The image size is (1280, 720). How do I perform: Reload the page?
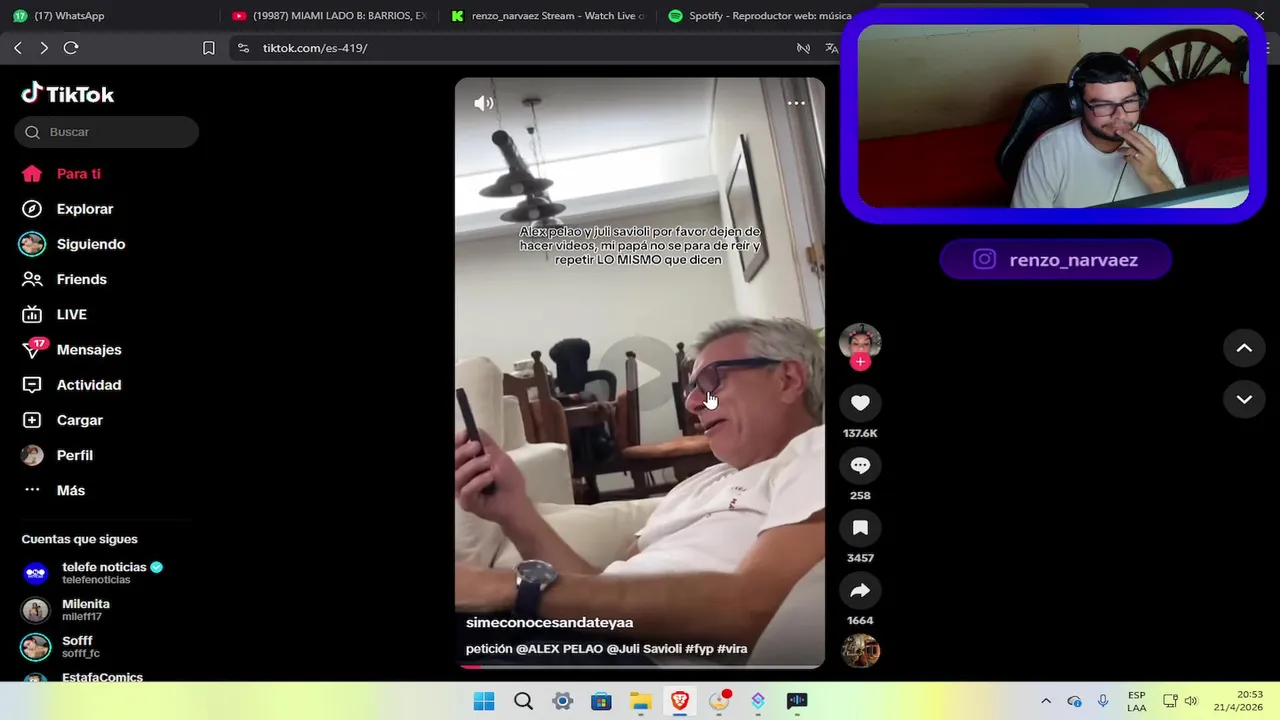[x=71, y=48]
